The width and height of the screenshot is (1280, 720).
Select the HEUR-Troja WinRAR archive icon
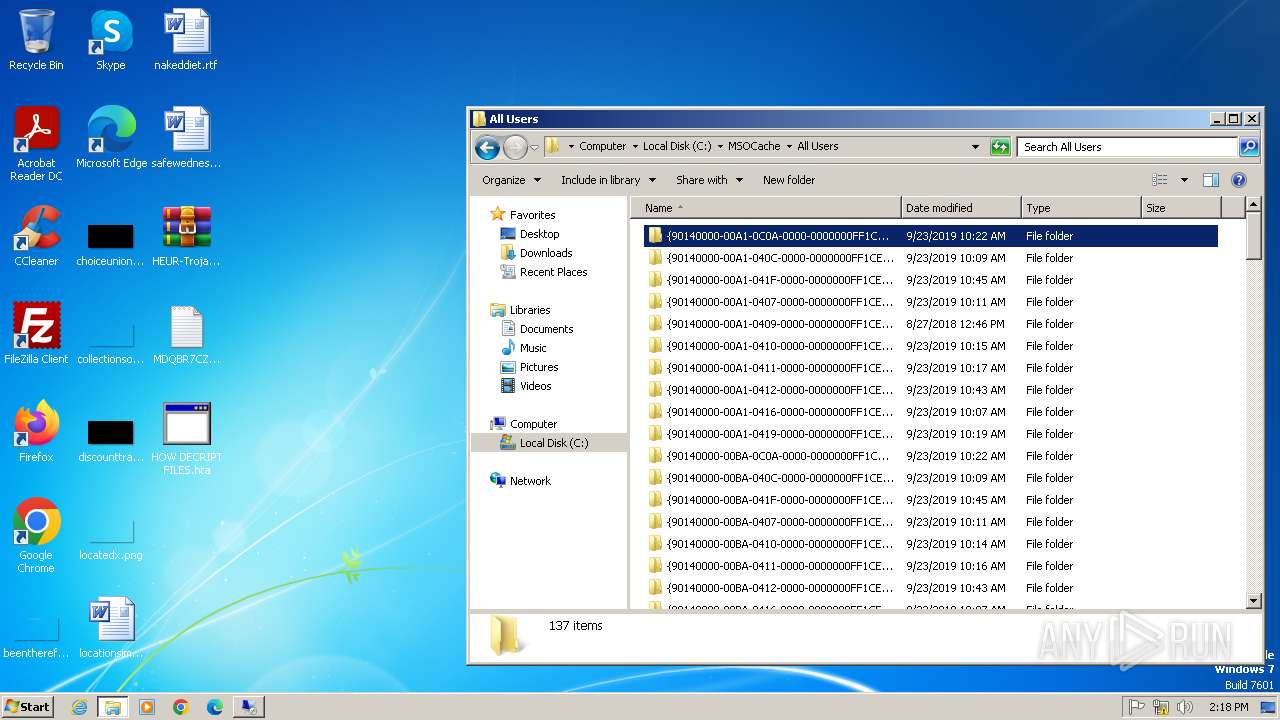click(186, 236)
